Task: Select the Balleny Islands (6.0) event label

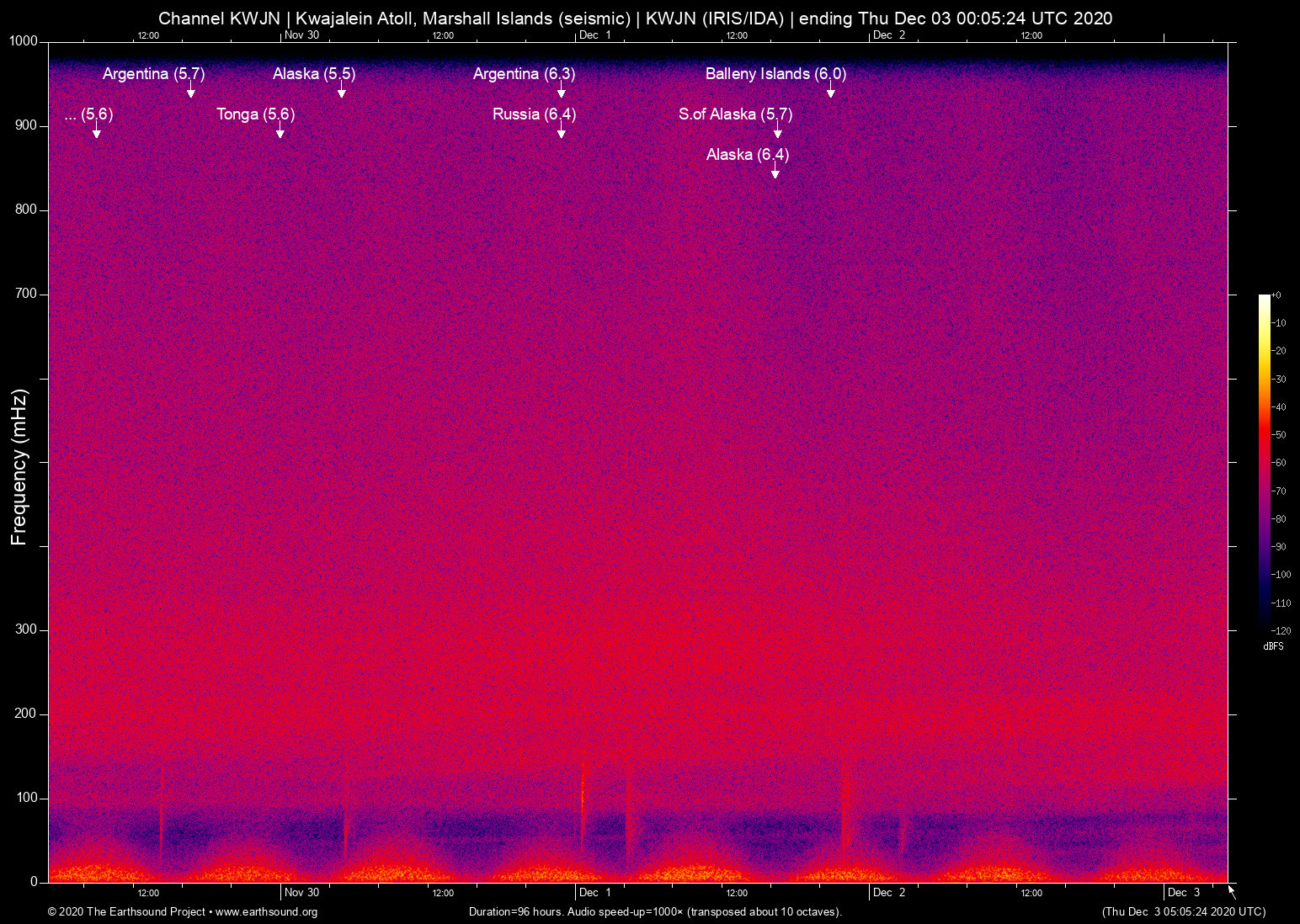Action: click(x=775, y=74)
